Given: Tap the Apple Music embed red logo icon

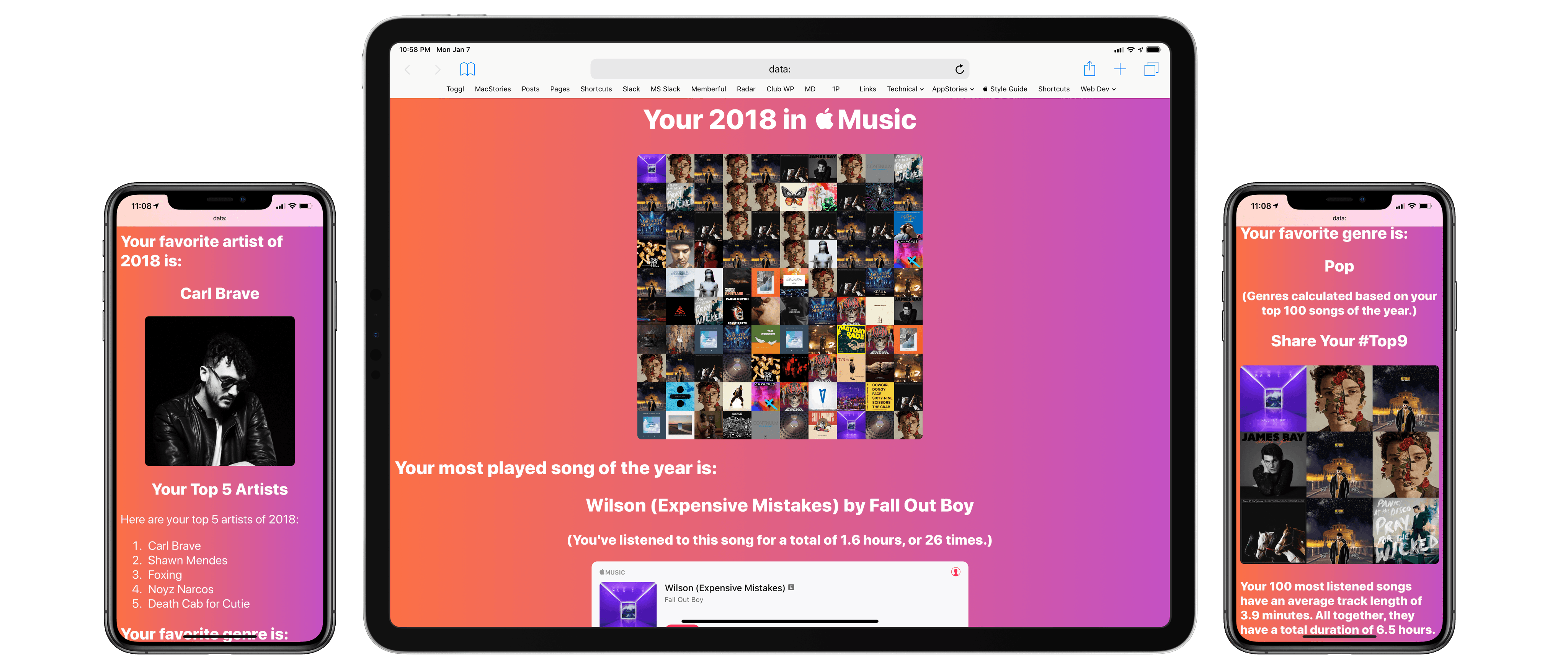Looking at the screenshot, I should [x=955, y=572].
